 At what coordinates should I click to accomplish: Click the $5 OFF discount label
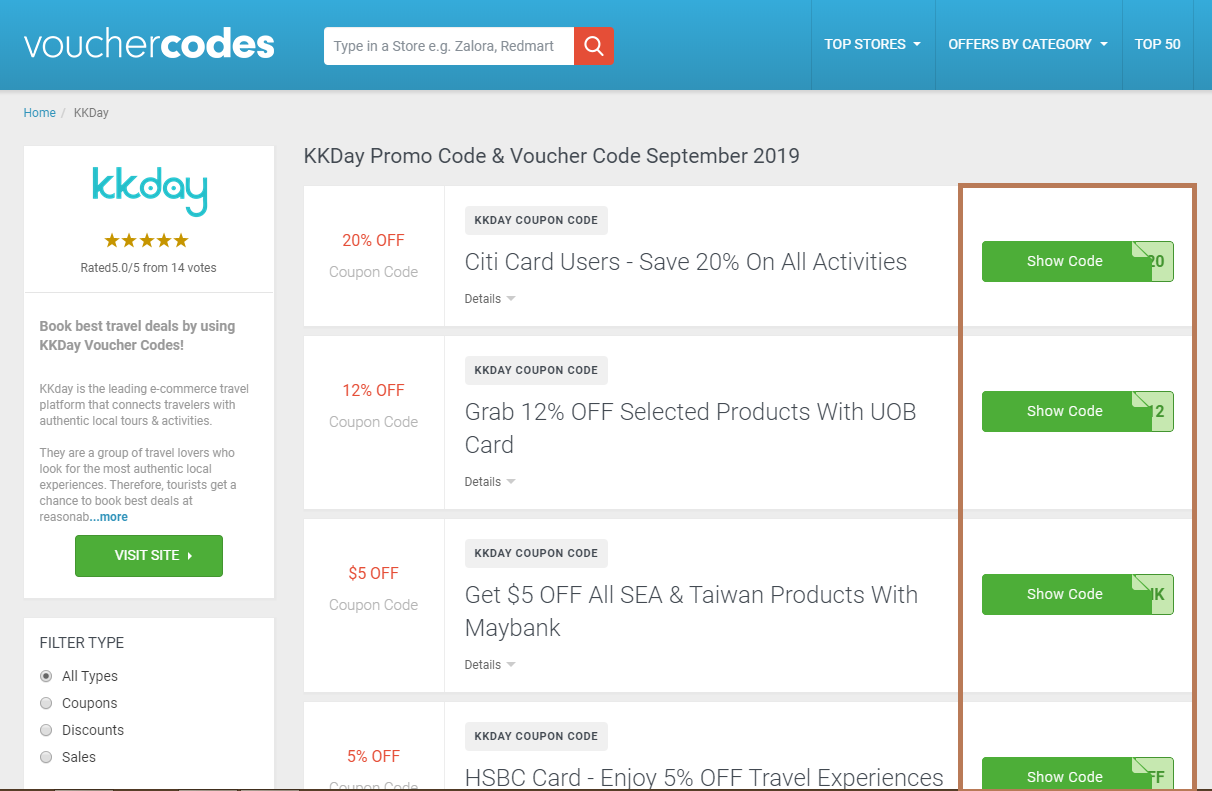tap(373, 573)
